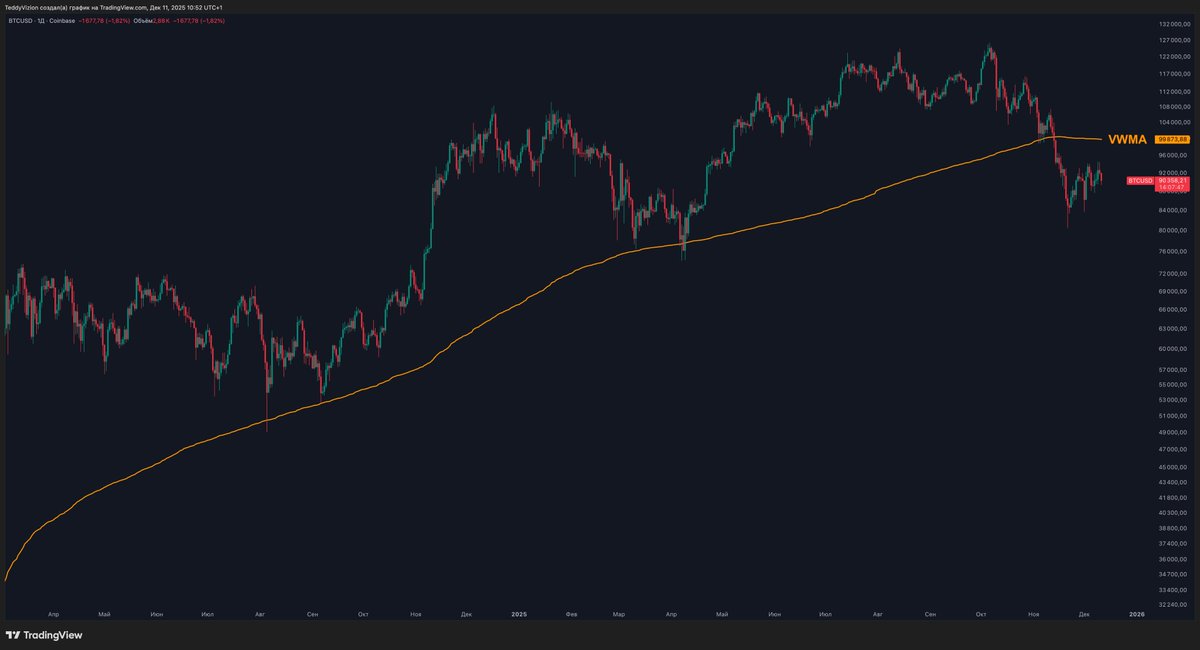1200x650 pixels.
Task: Click the 2026 year marker on time axis
Action: (x=1136, y=614)
